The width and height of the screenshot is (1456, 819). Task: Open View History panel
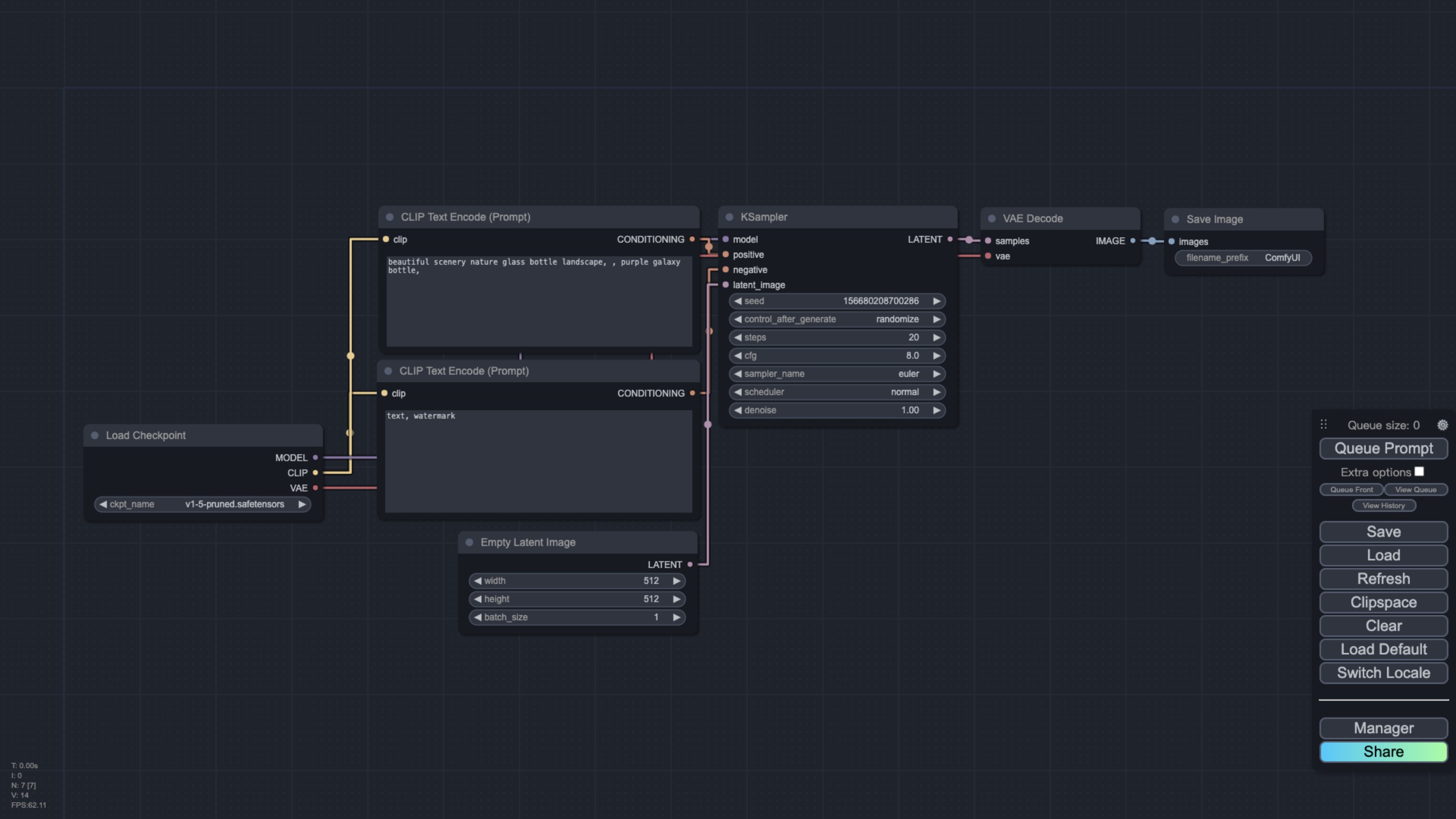1384,506
